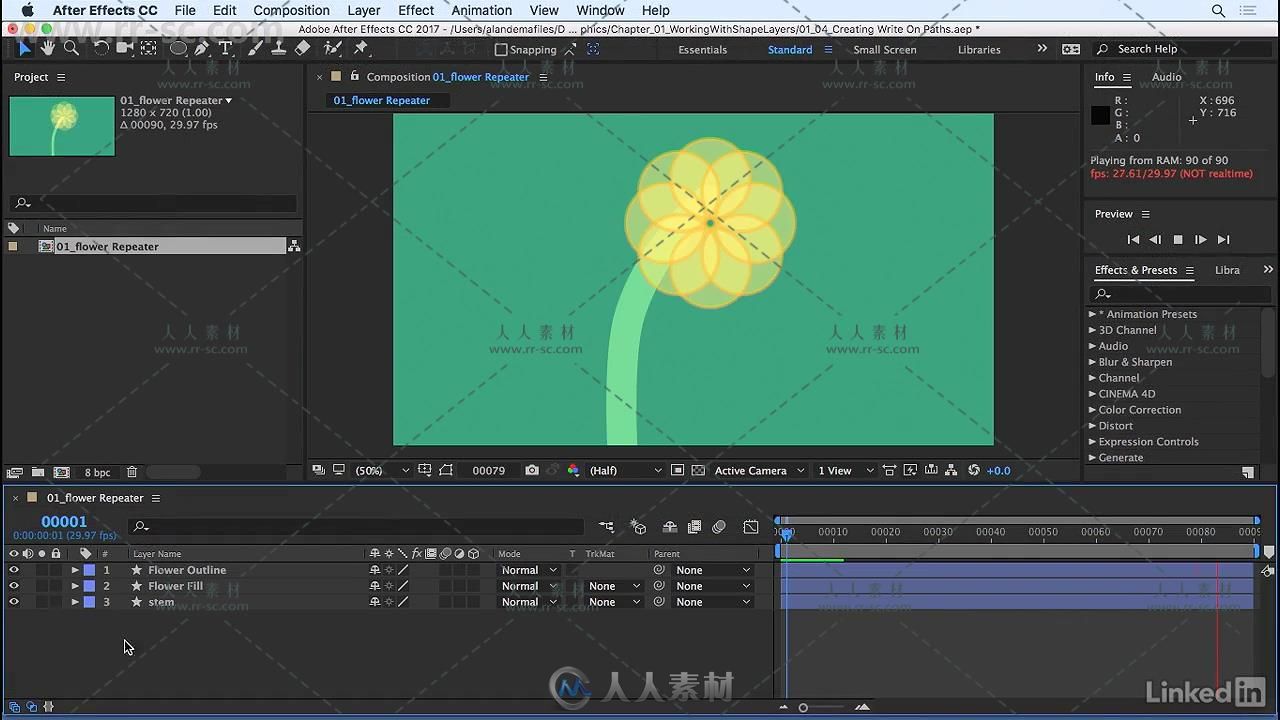Open the Effect menu

(x=416, y=10)
